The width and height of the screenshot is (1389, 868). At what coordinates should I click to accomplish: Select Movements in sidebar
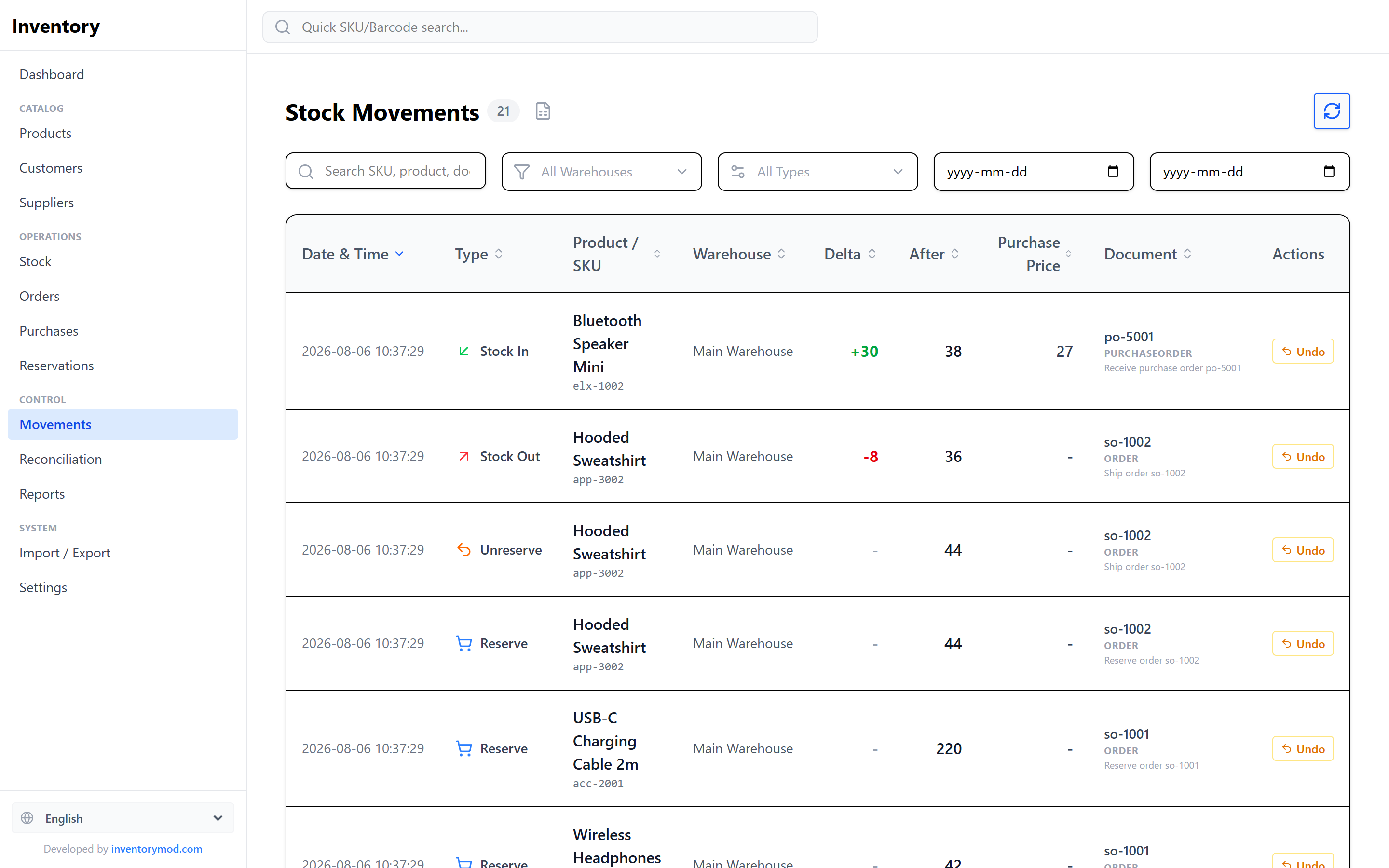[123, 424]
